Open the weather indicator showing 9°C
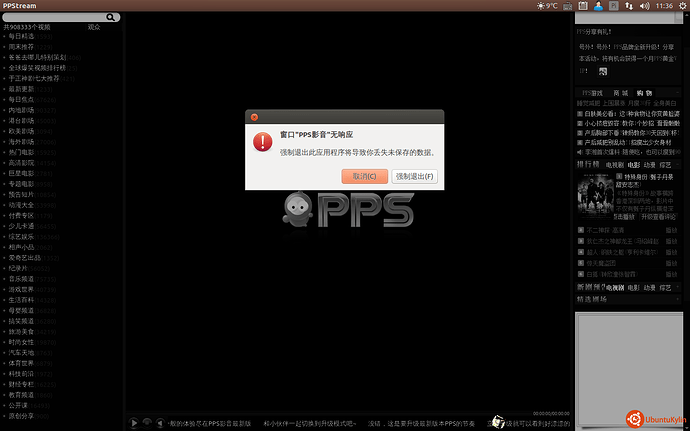The width and height of the screenshot is (690, 431). pos(547,6)
